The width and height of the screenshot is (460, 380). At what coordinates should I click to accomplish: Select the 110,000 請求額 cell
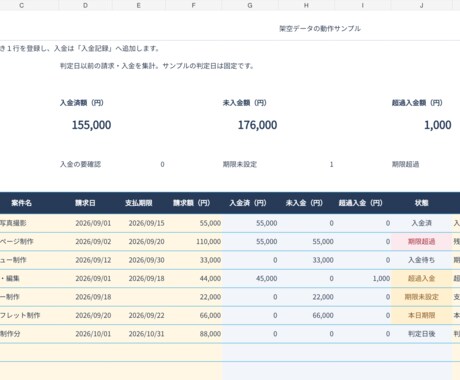(x=194, y=242)
